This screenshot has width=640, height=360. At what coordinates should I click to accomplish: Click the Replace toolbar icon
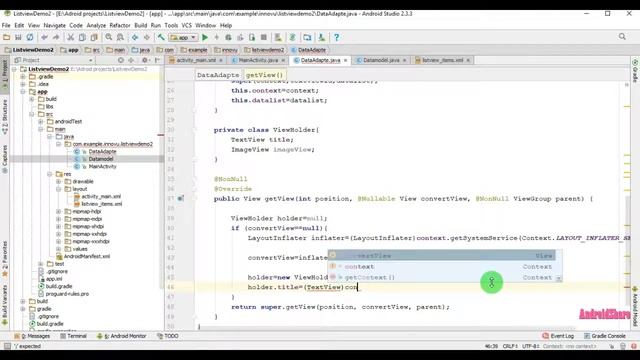click(x=120, y=37)
